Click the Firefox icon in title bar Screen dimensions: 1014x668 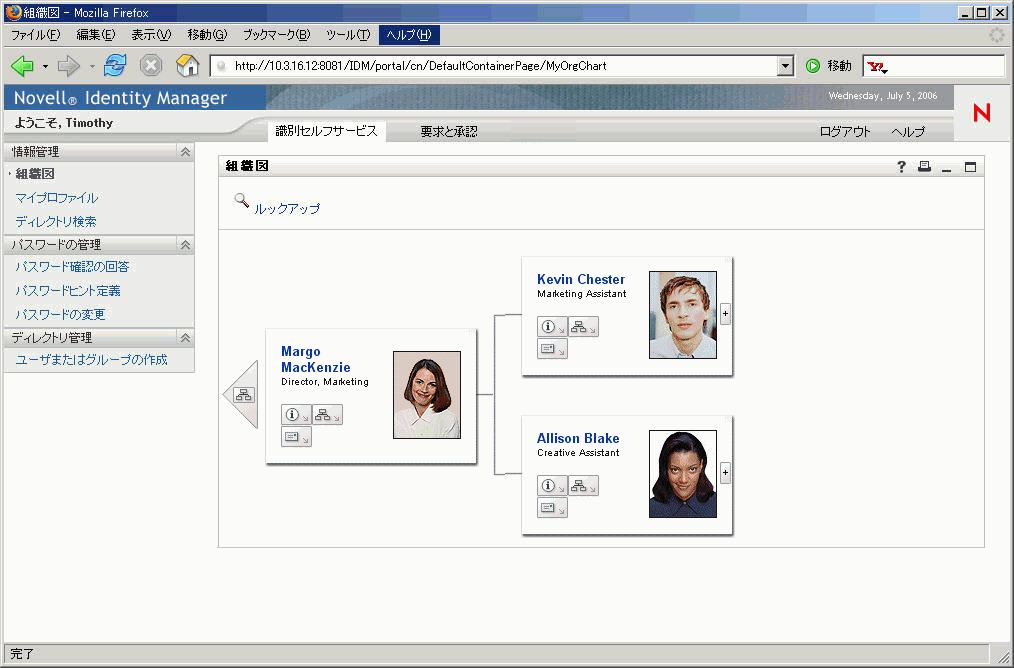pyautogui.click(x=12, y=12)
